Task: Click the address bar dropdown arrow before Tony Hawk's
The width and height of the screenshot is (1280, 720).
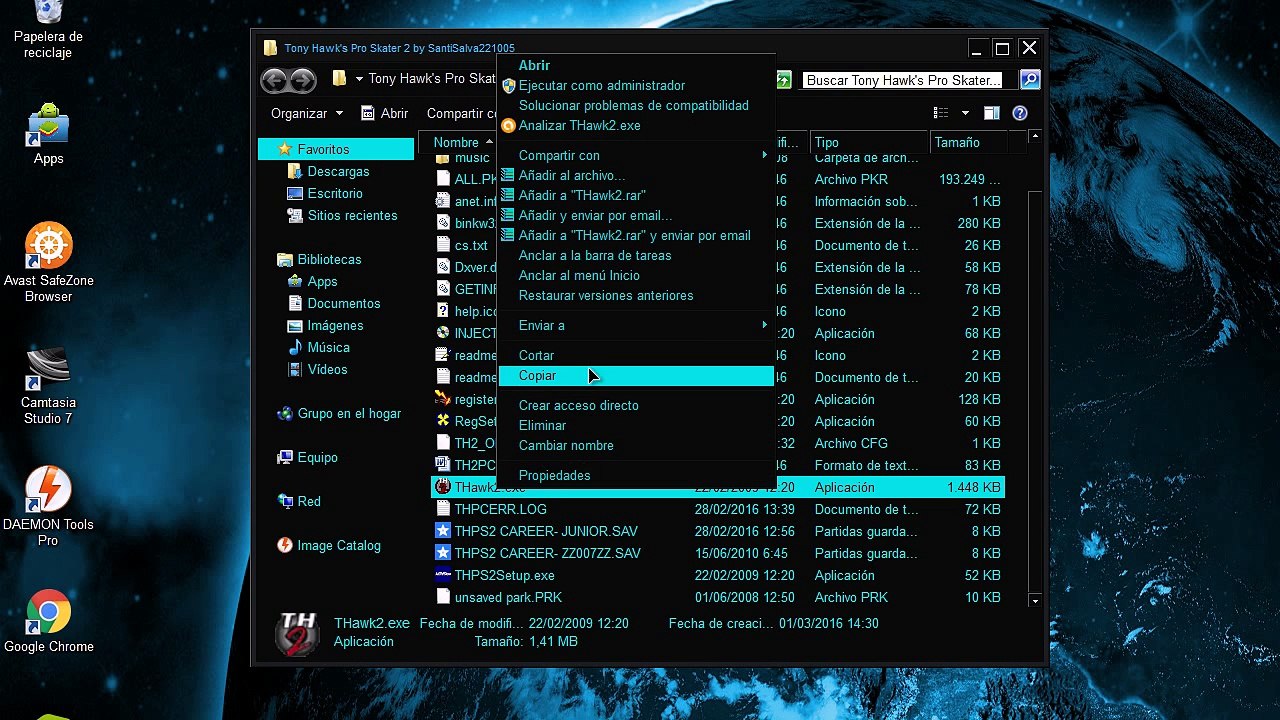Action: tap(358, 79)
